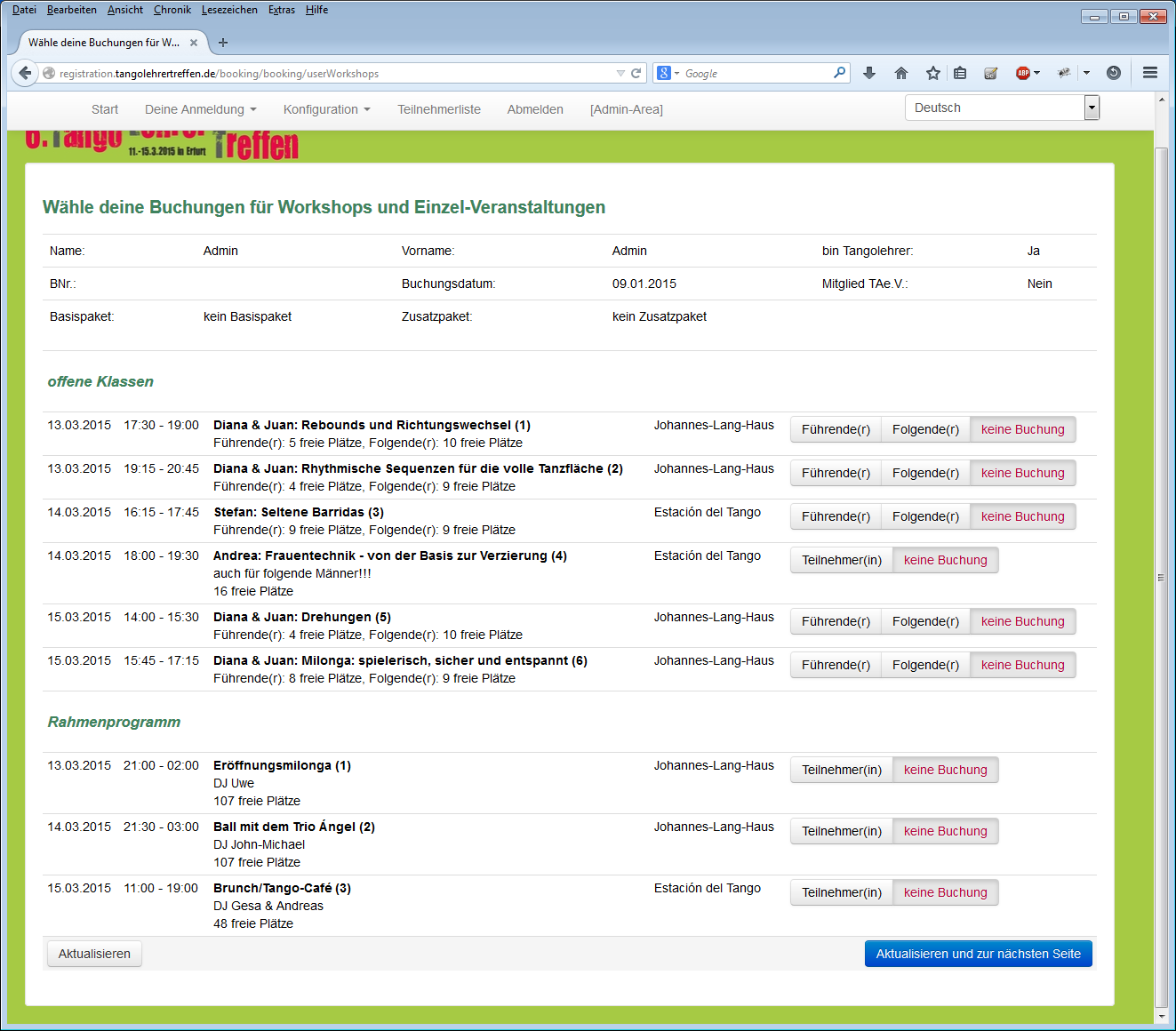The width and height of the screenshot is (1176, 1031).
Task: Reload the page via the address bar icon
Action: tap(636, 73)
